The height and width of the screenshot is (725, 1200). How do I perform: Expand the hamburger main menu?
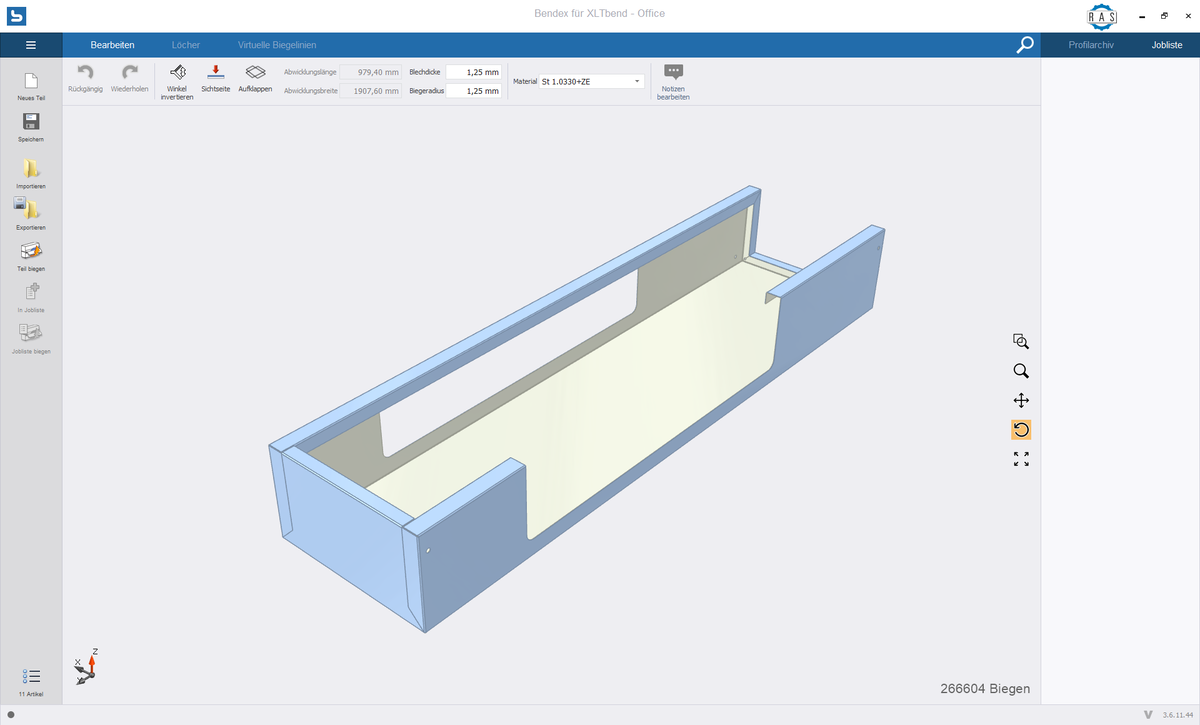pos(31,45)
